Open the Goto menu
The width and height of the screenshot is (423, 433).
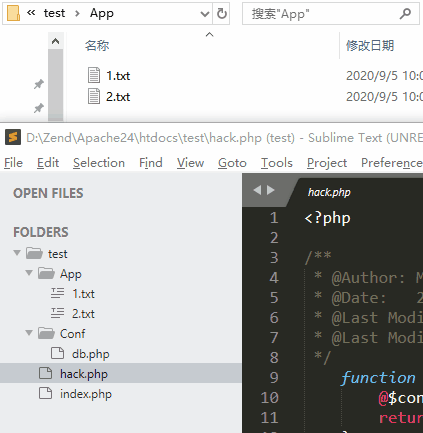tap(232, 163)
